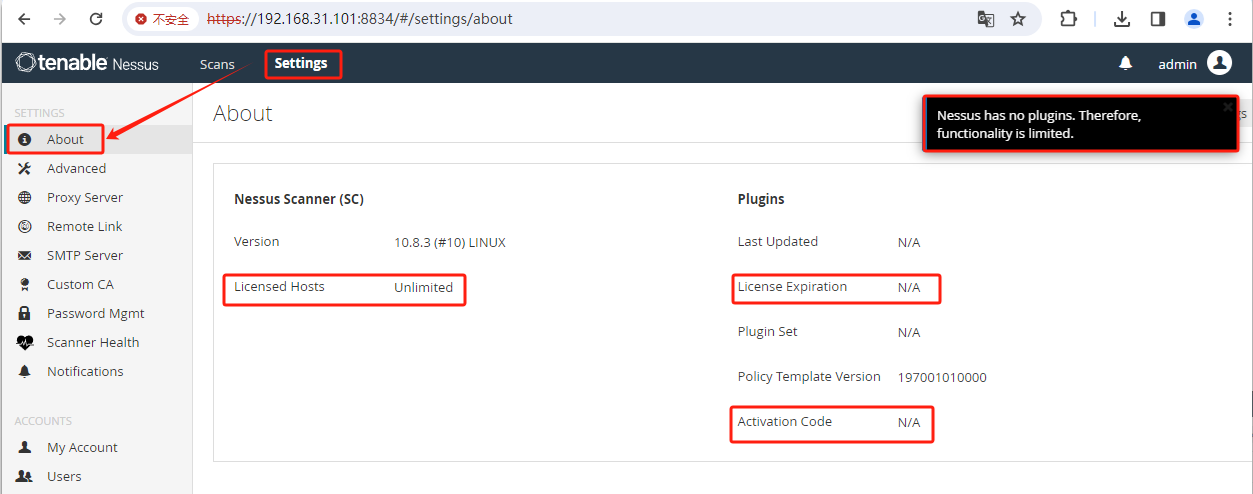Open the Chrome three-dot menu
Screen dimensions: 1253x494
point(1230,19)
